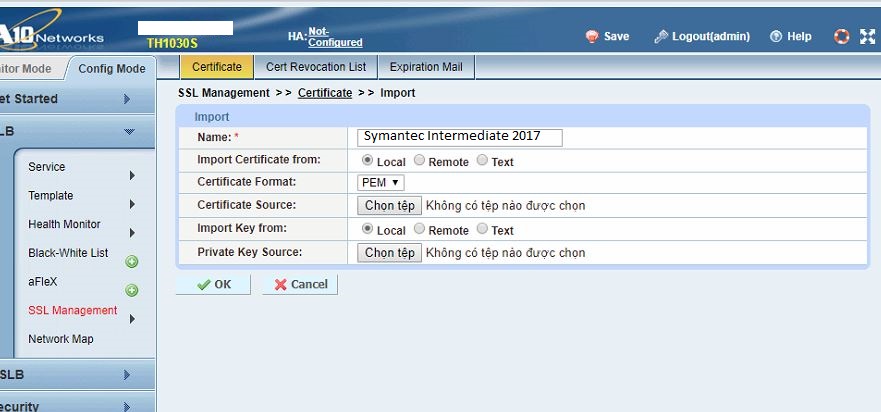Click green plus icon beside Black-White List

click(x=131, y=262)
